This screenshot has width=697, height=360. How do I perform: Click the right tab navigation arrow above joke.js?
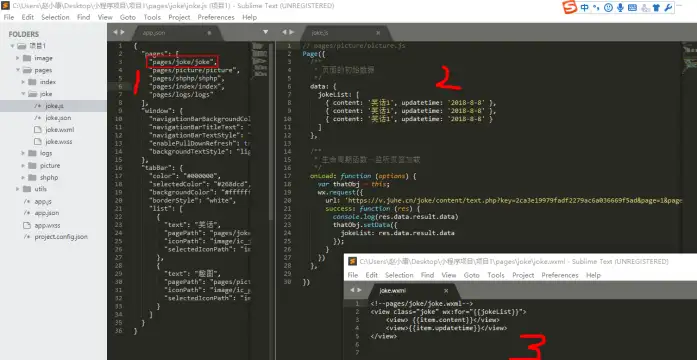pyautogui.click(x=292, y=32)
